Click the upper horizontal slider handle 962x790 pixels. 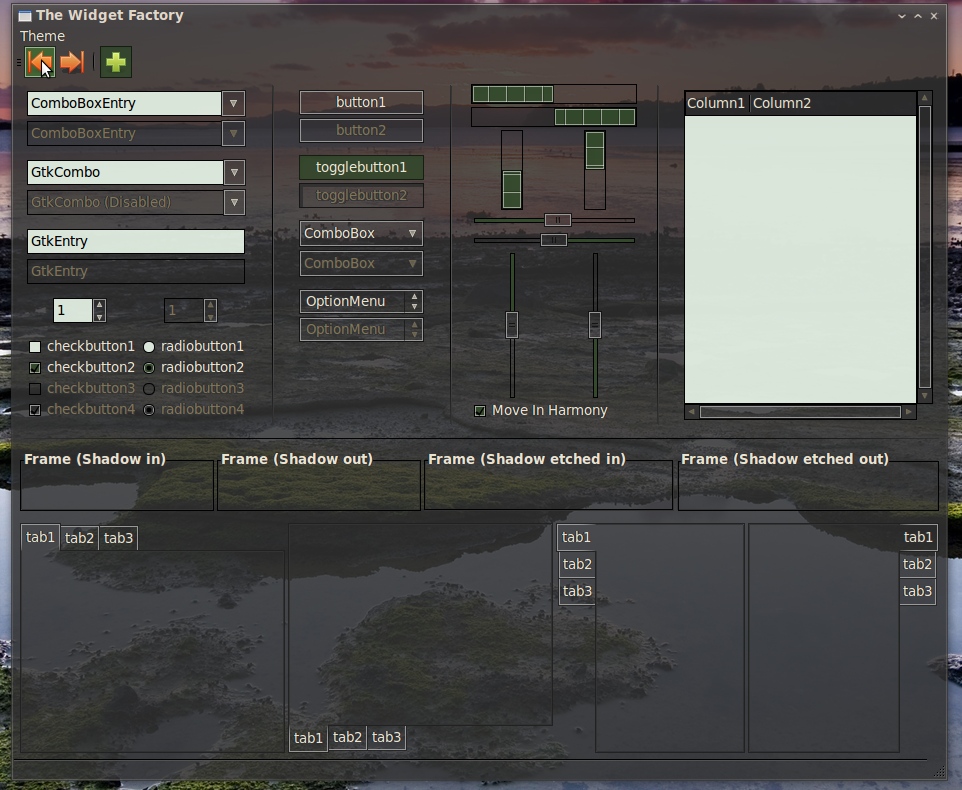(x=558, y=220)
